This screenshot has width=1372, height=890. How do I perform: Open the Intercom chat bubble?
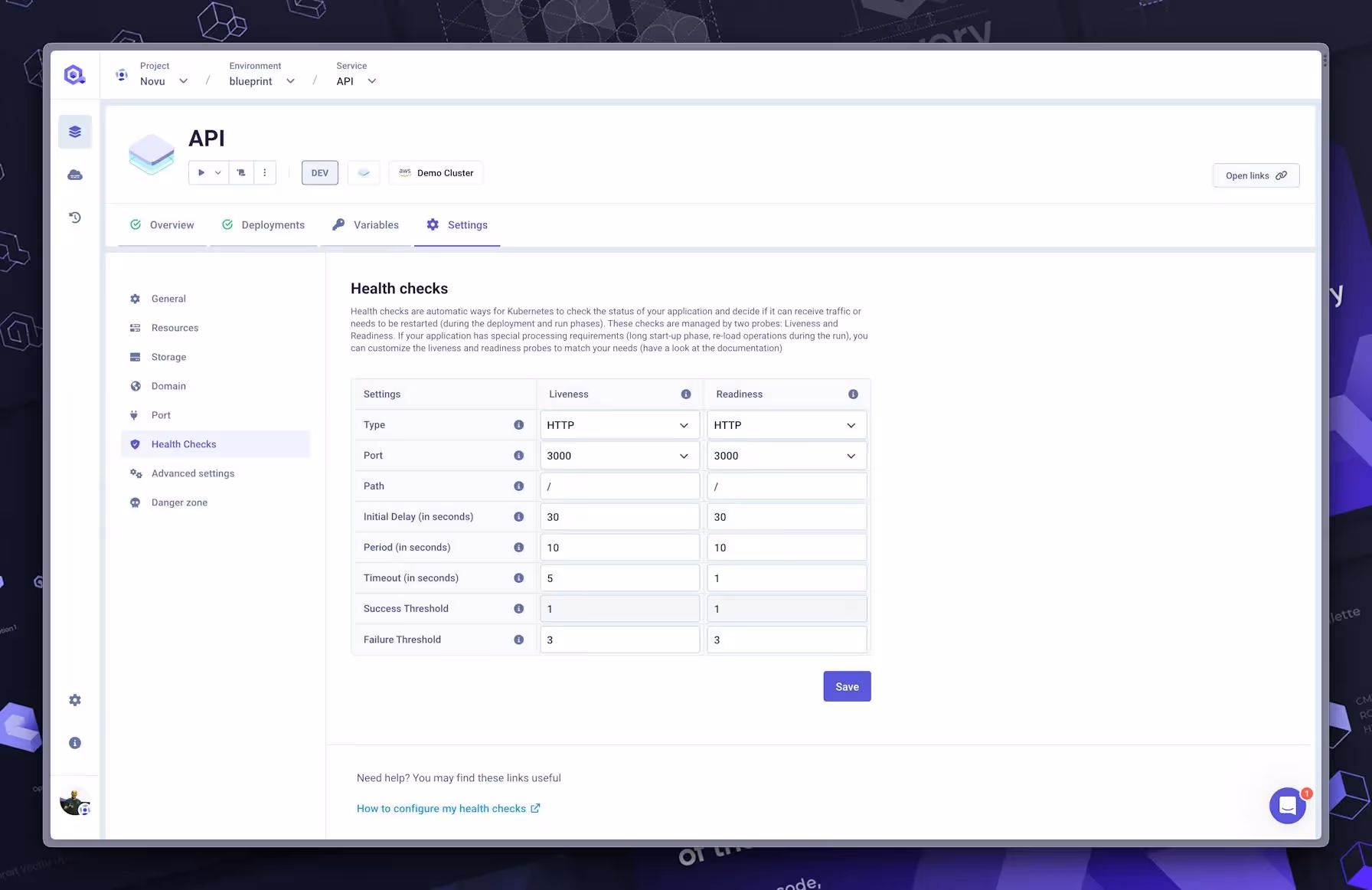pos(1287,806)
